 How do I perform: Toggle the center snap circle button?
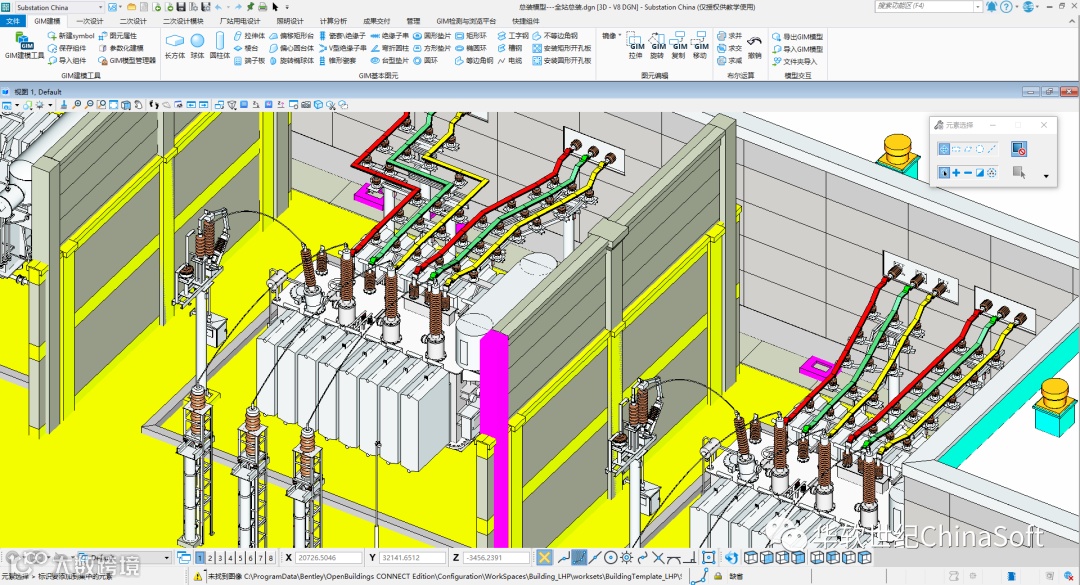610,557
